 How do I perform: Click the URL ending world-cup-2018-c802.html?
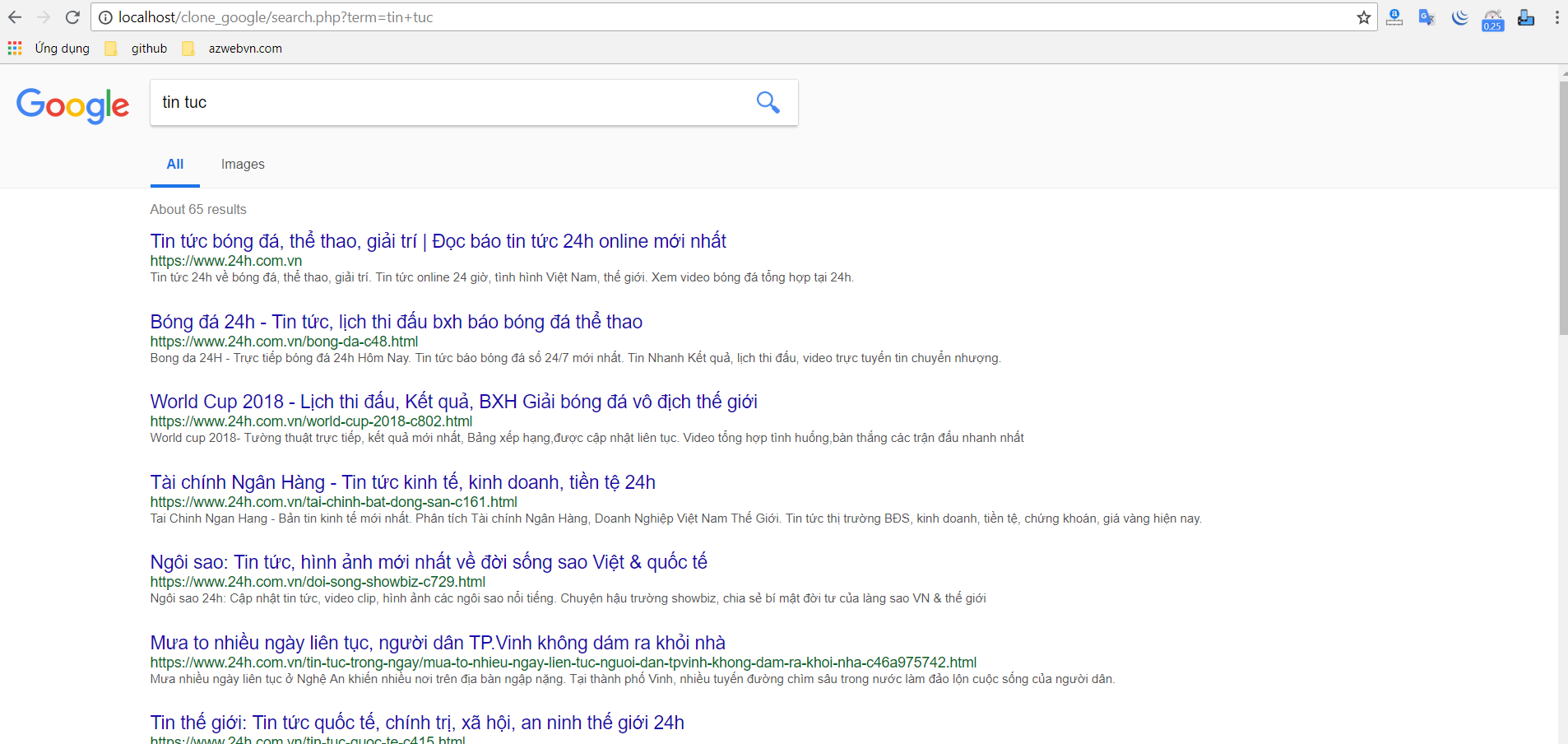311,421
